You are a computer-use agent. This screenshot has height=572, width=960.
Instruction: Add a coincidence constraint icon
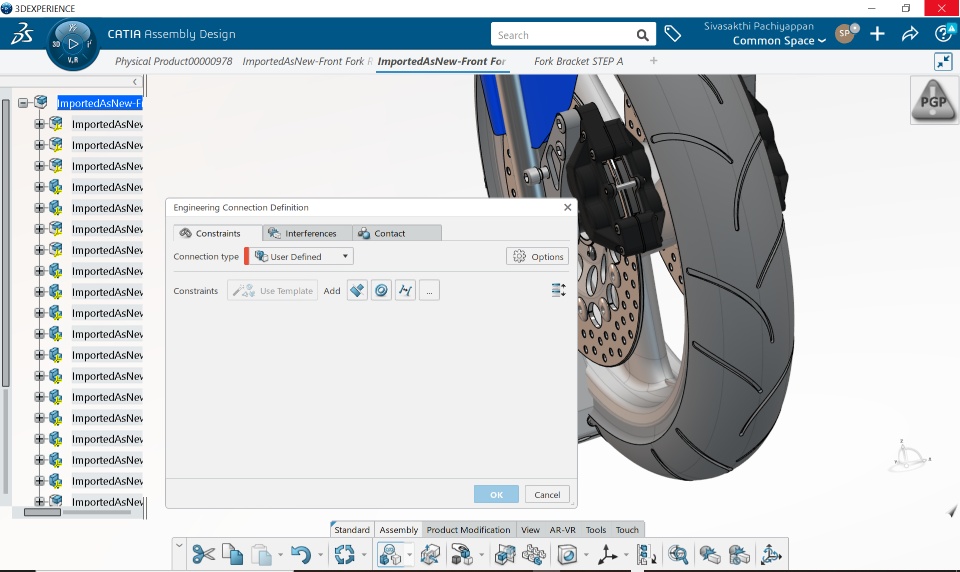[x=357, y=290]
